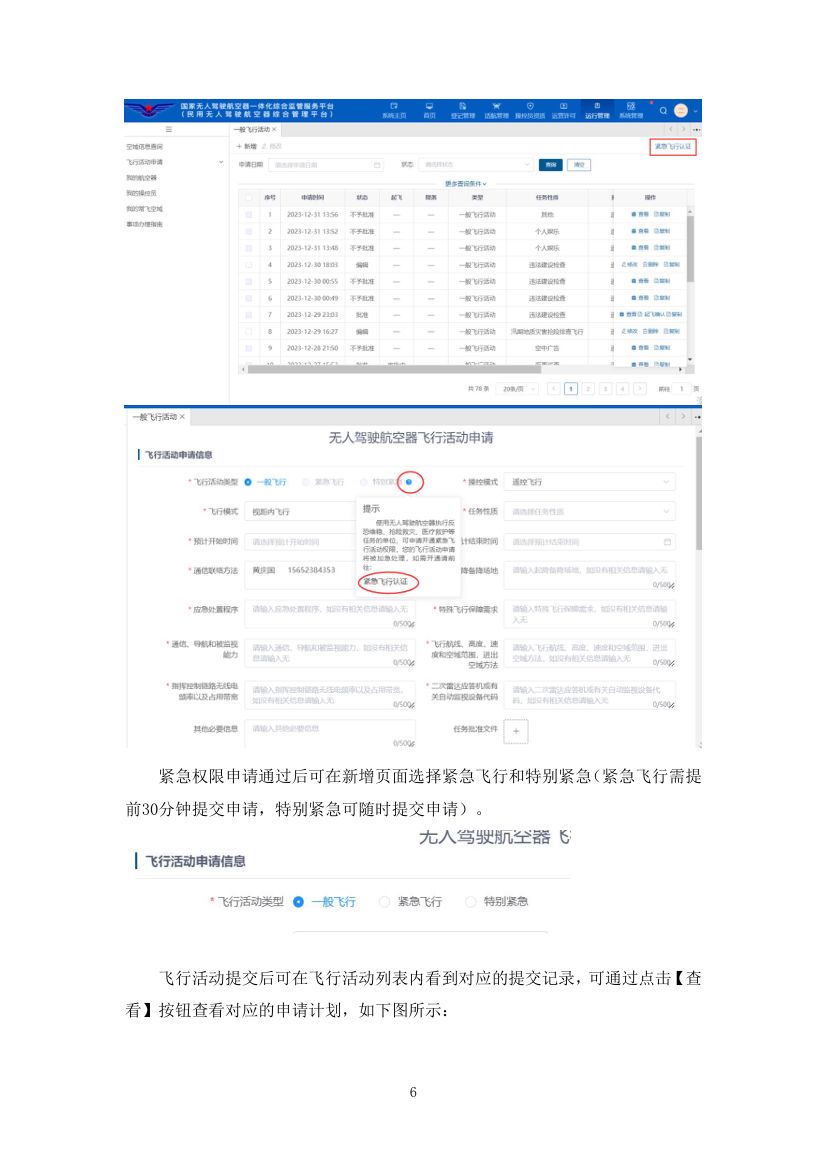This screenshot has height=1170, width=827.
Task: Open 空域信息查询 in the sidebar
Action: (x=144, y=147)
